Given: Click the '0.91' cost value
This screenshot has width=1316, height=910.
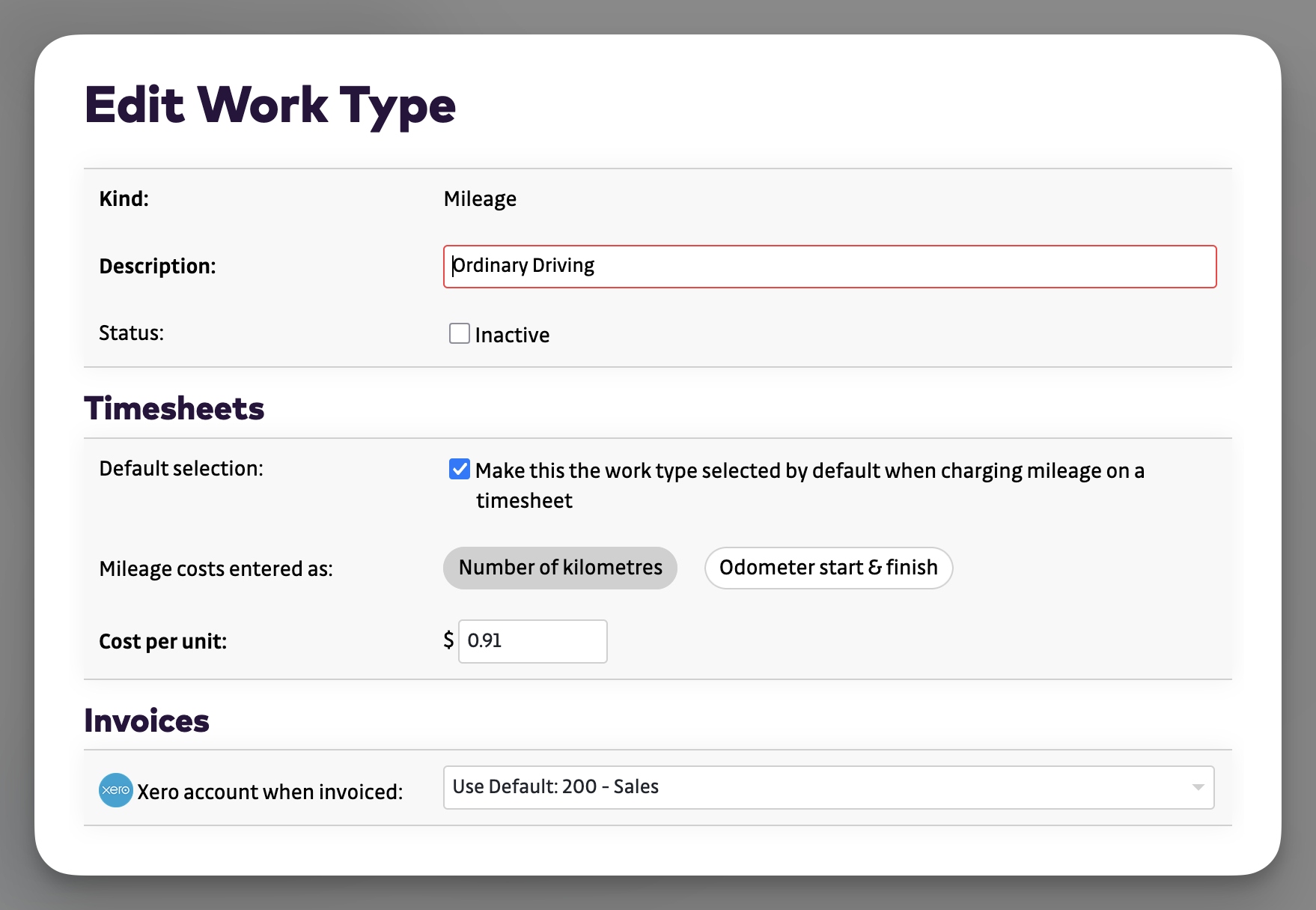Looking at the screenshot, I should pos(485,641).
